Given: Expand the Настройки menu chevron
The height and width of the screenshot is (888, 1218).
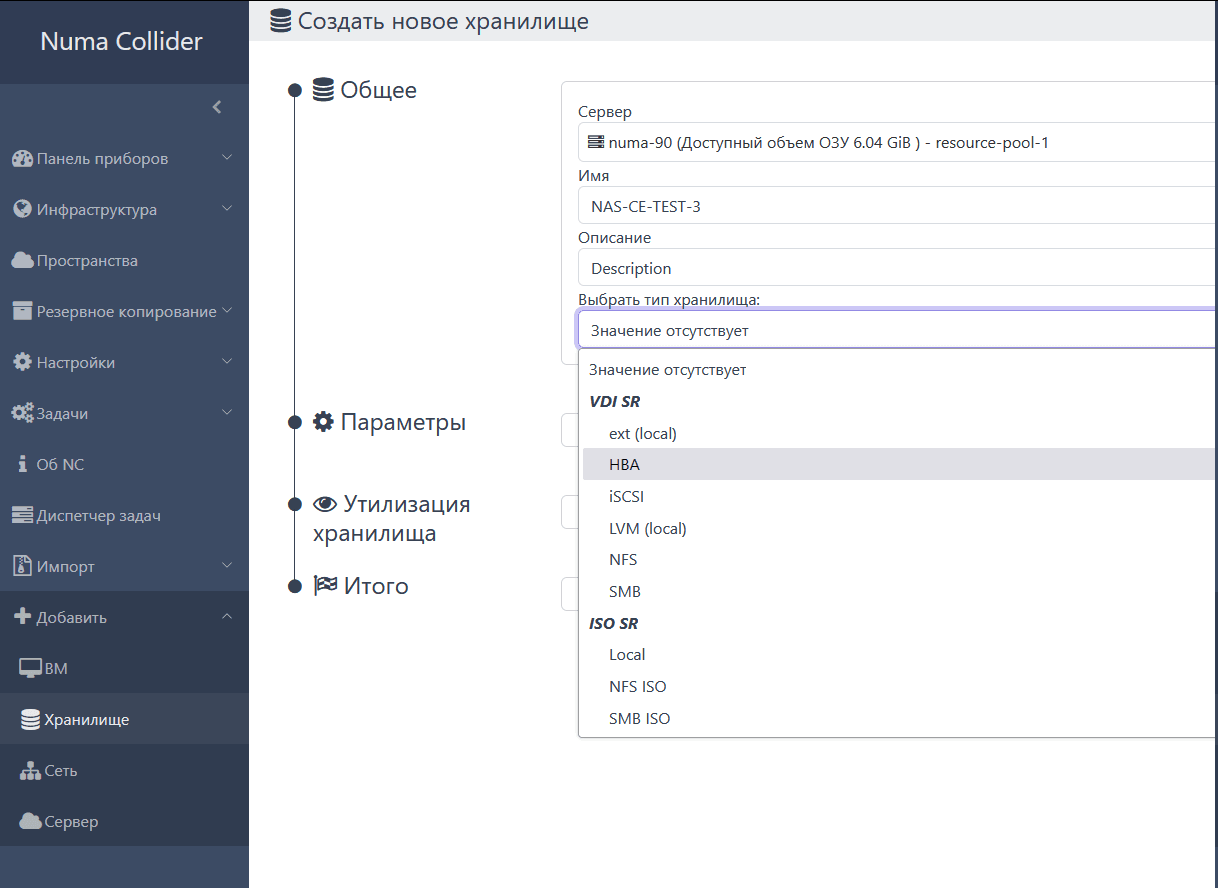Looking at the screenshot, I should (x=227, y=362).
